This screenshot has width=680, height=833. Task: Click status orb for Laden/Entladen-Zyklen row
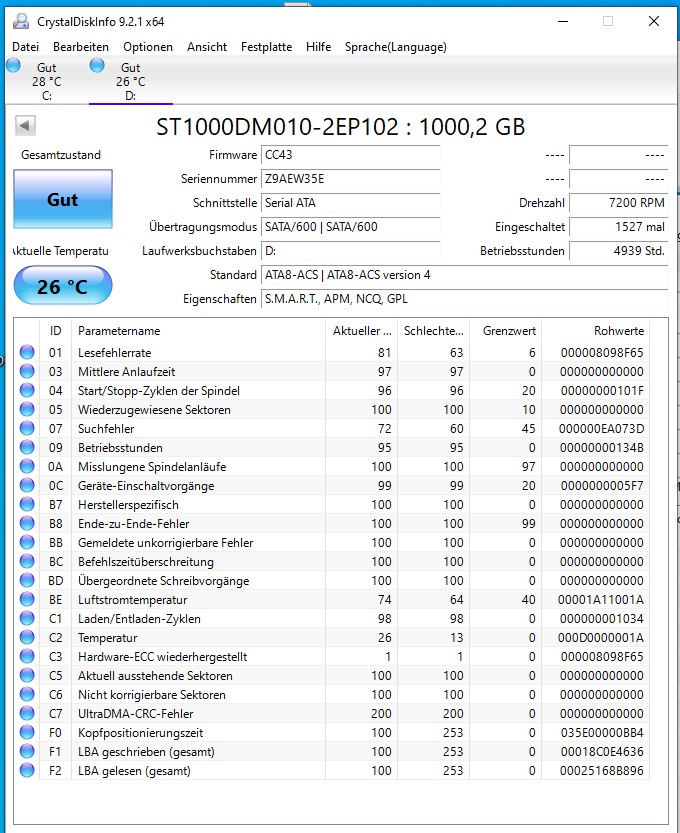point(27,618)
